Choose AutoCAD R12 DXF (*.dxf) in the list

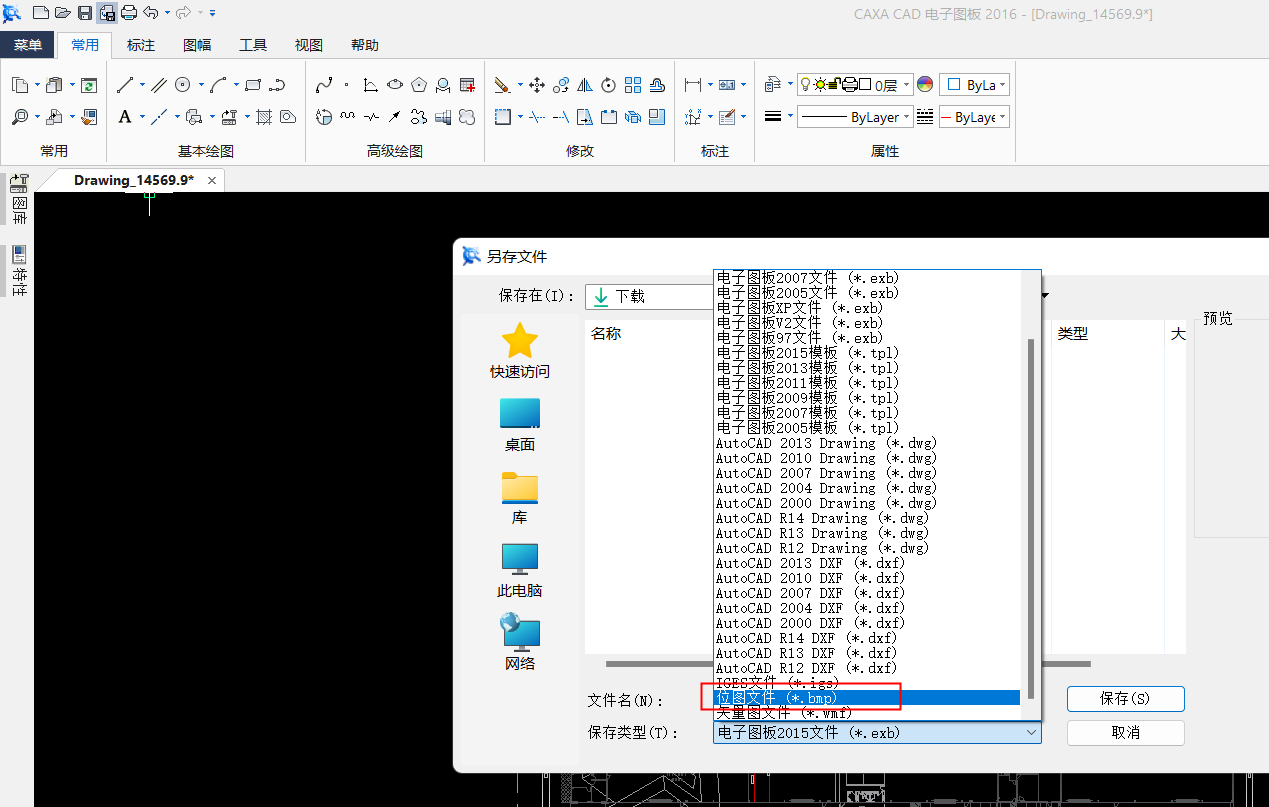pos(868,668)
